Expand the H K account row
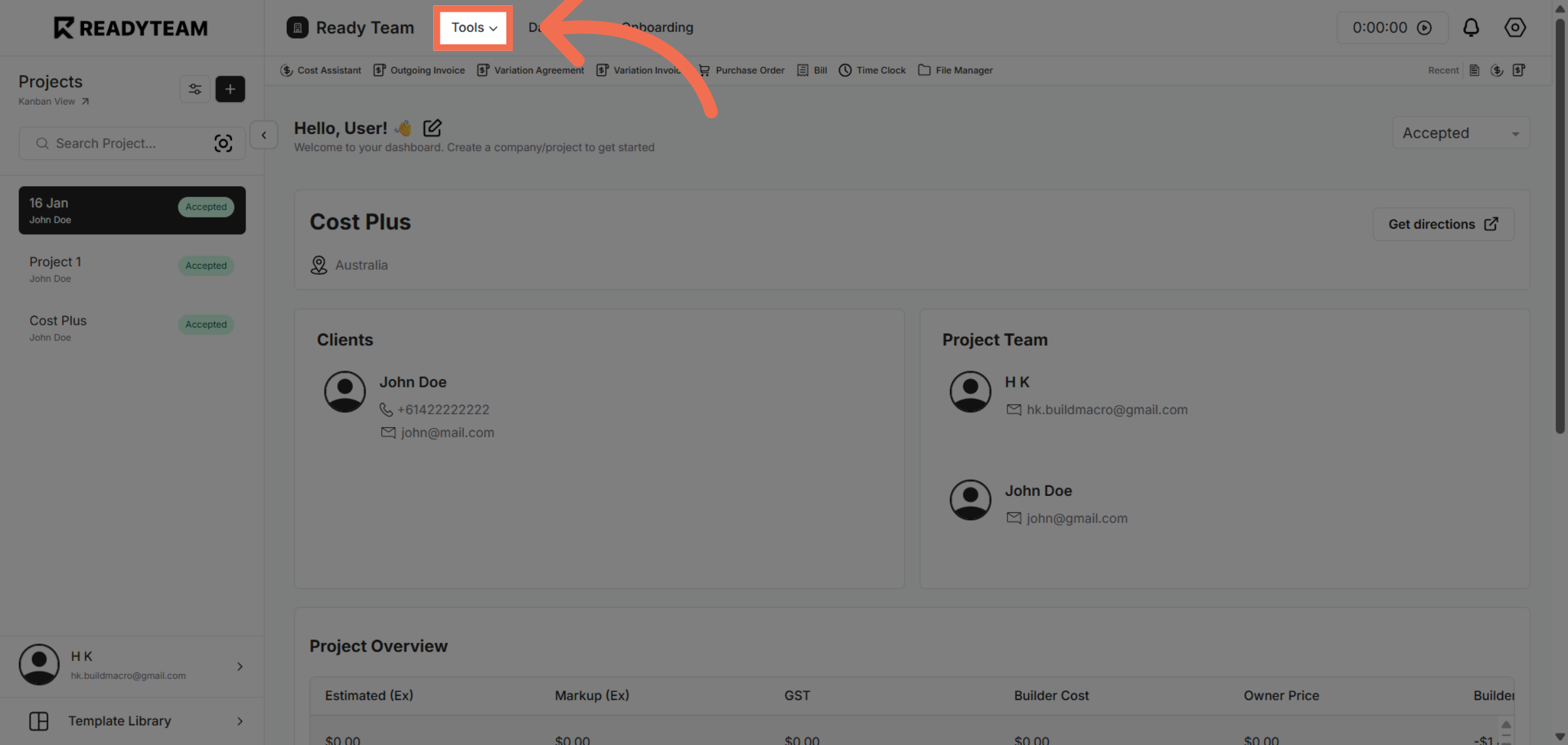 240,665
